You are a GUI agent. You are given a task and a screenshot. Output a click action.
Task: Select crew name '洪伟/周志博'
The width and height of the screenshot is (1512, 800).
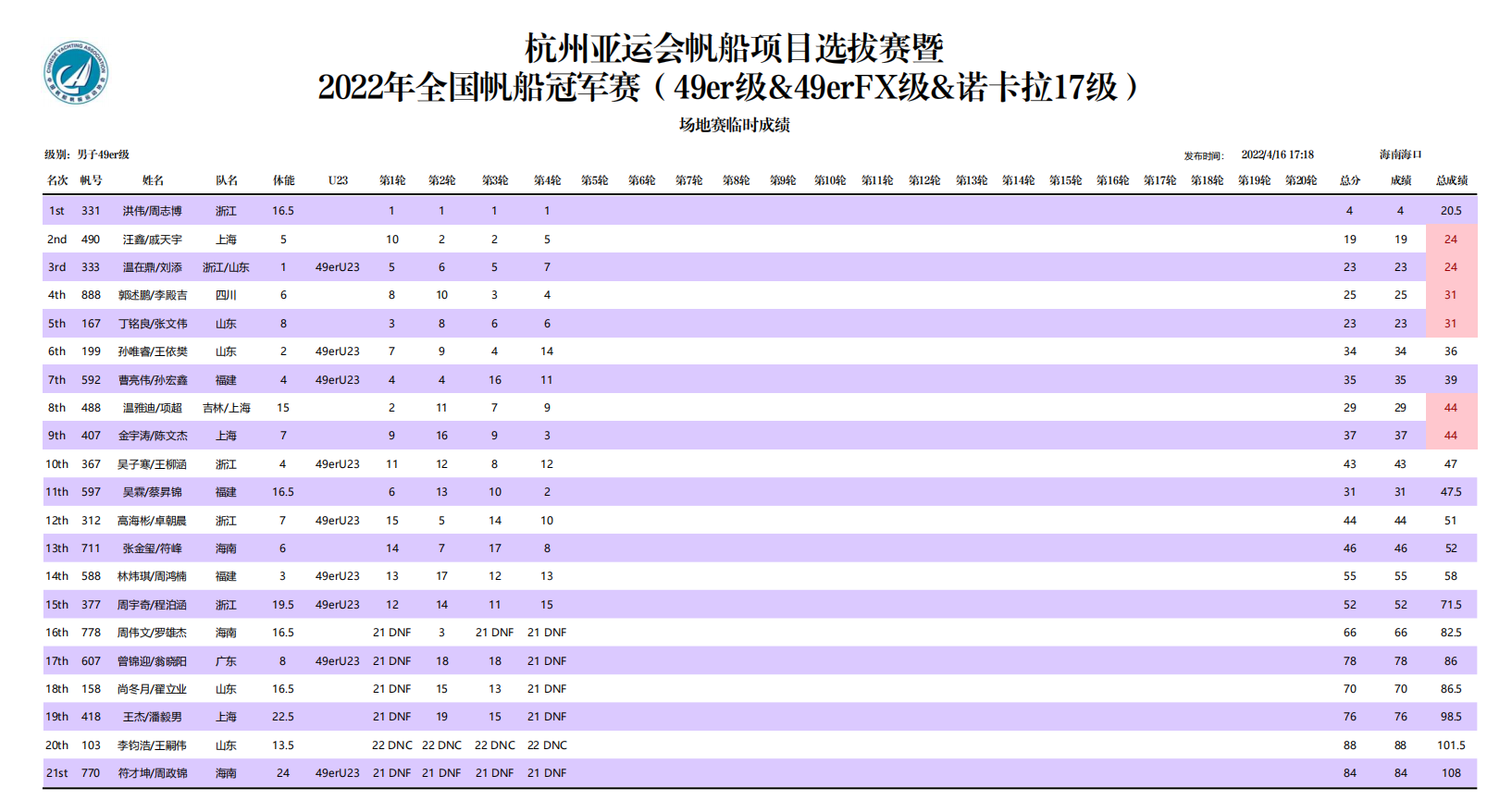[x=153, y=211]
